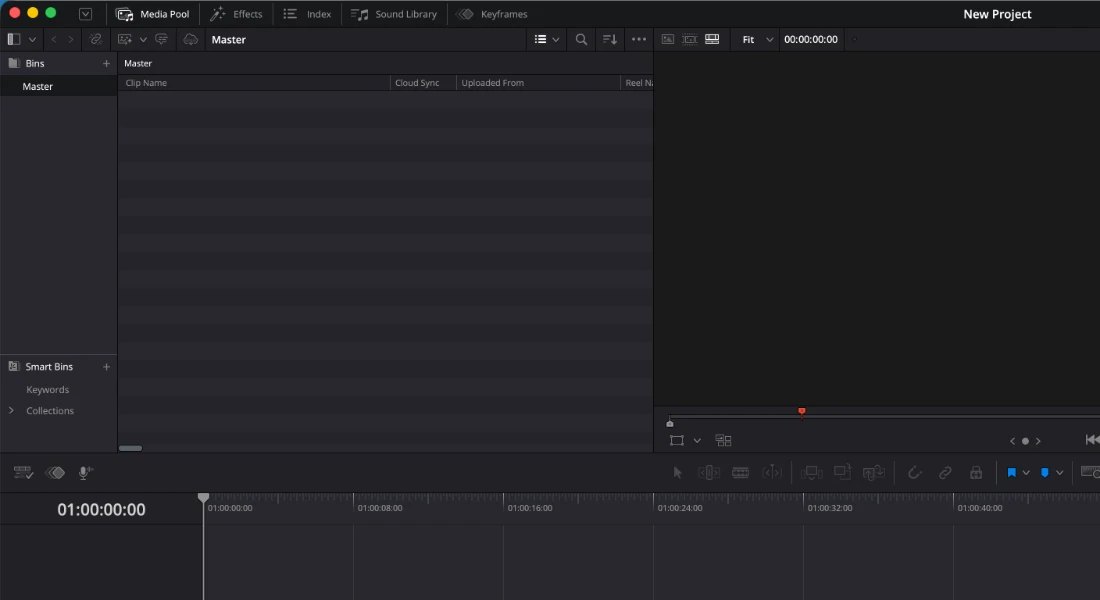Toggle timeline snapping magnet
Viewport: 1100px width, 600px height.
click(915, 473)
